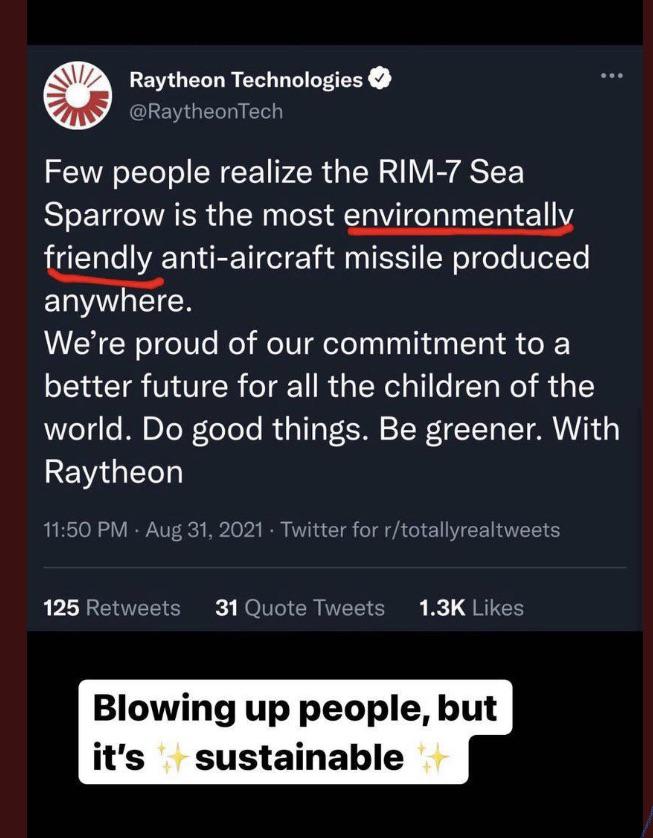View the 1.3K Likes list

pos(470,607)
